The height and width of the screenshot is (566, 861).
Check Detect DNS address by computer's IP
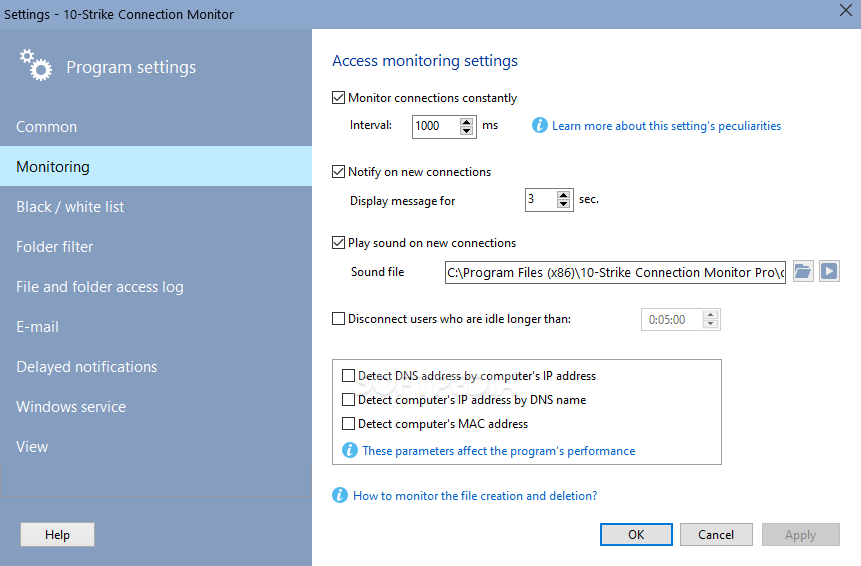(348, 376)
